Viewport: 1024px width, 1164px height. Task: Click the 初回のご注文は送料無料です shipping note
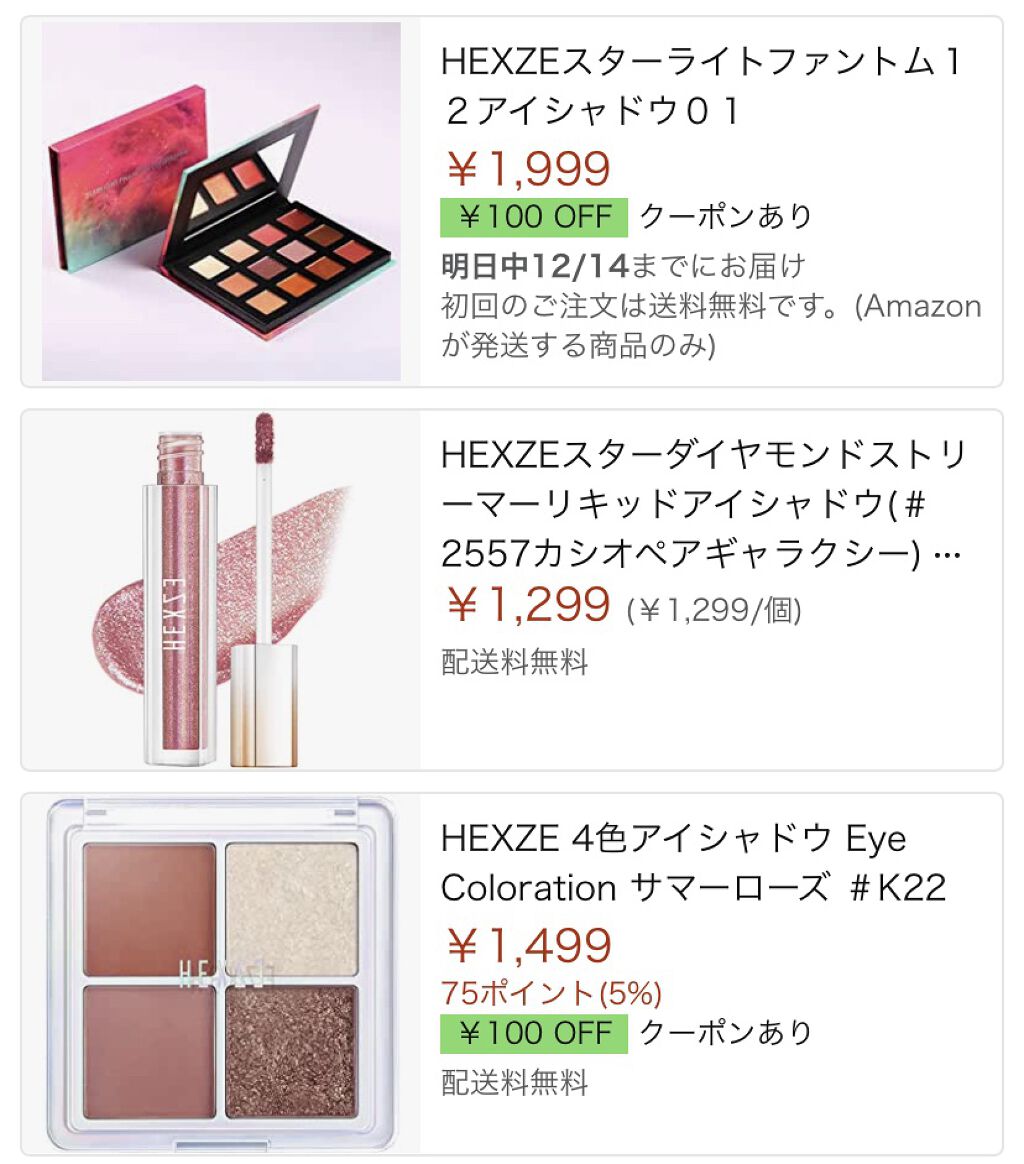point(711,326)
